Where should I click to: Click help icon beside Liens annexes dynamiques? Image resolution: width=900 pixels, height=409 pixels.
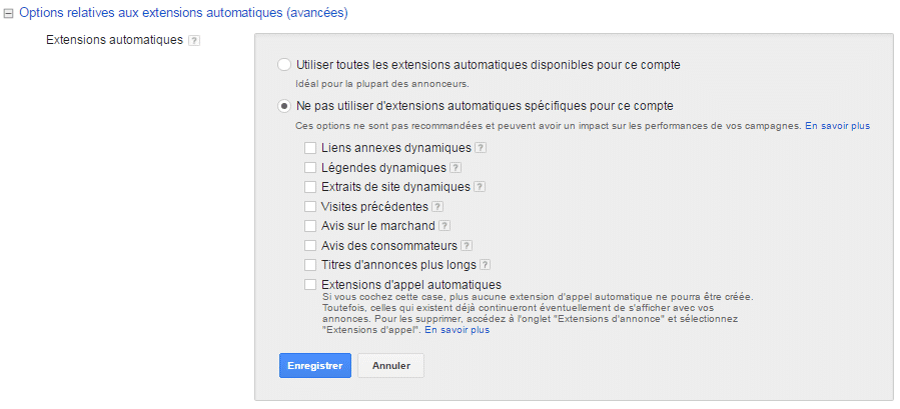pyautogui.click(x=481, y=148)
